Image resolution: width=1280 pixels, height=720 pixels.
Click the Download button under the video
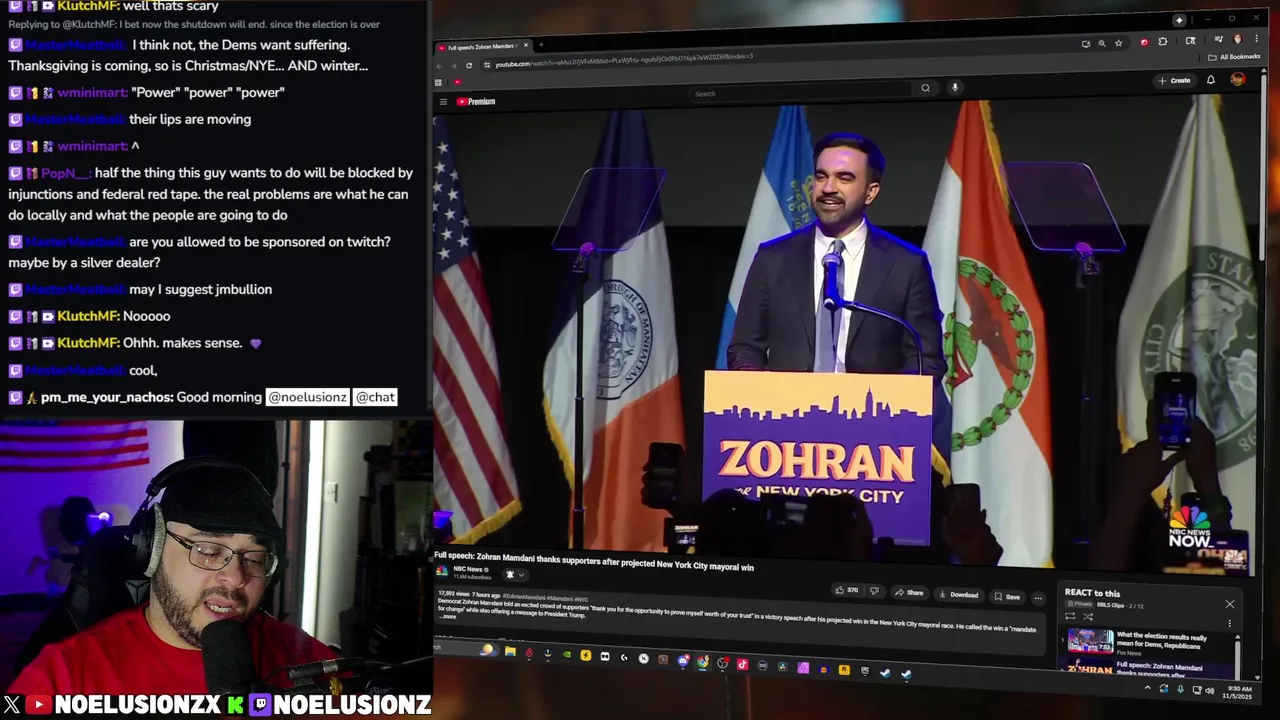(958, 595)
